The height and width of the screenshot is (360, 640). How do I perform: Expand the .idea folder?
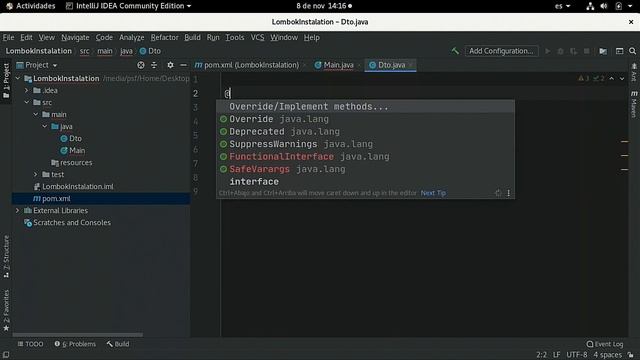[x=27, y=90]
